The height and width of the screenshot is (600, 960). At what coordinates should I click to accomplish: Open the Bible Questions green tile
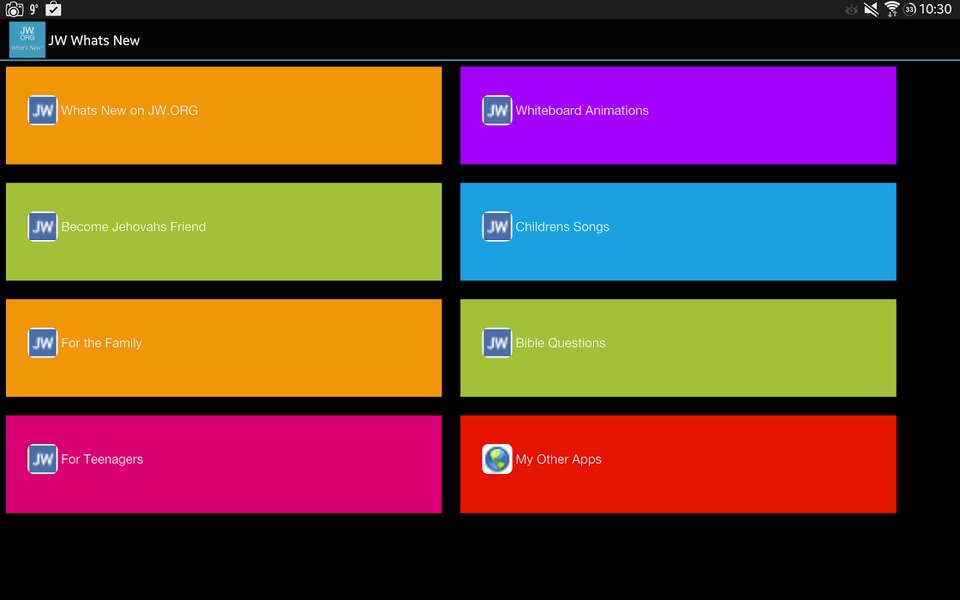(x=678, y=348)
